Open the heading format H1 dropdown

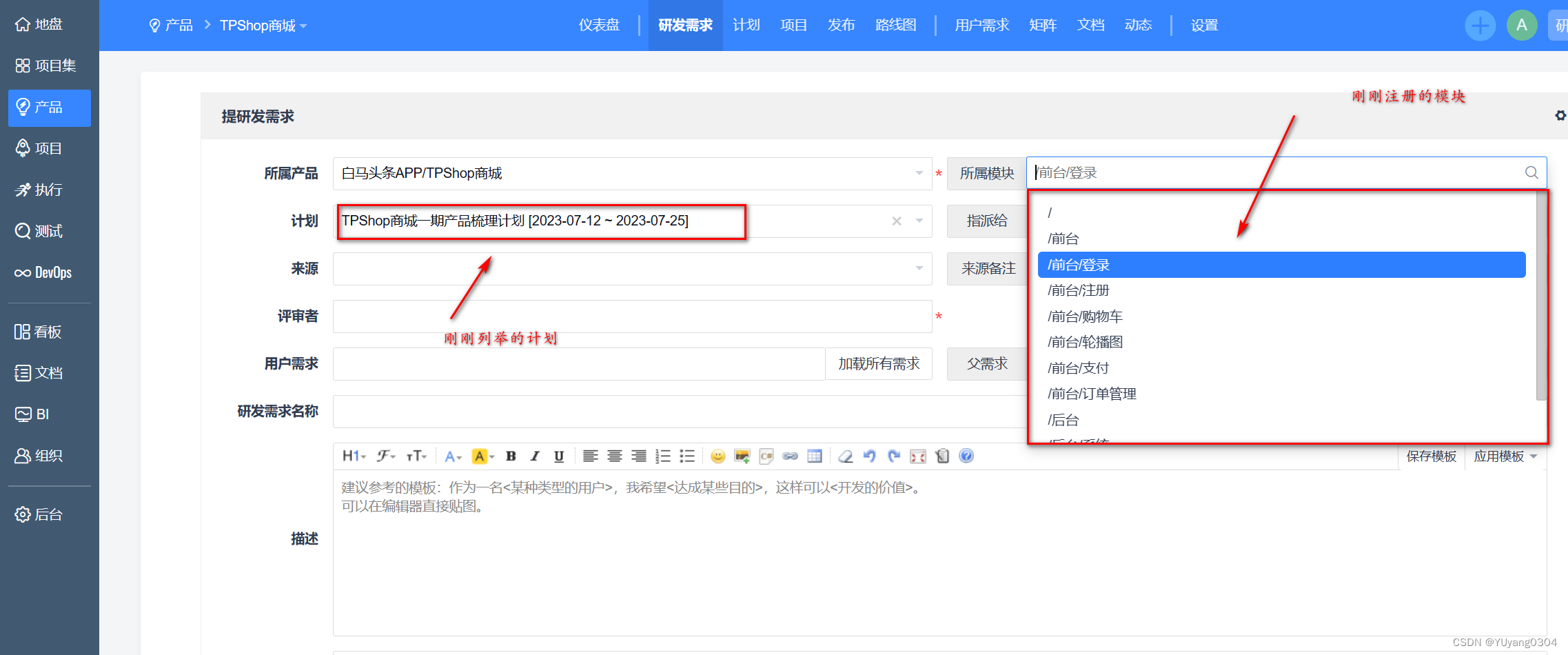354,456
